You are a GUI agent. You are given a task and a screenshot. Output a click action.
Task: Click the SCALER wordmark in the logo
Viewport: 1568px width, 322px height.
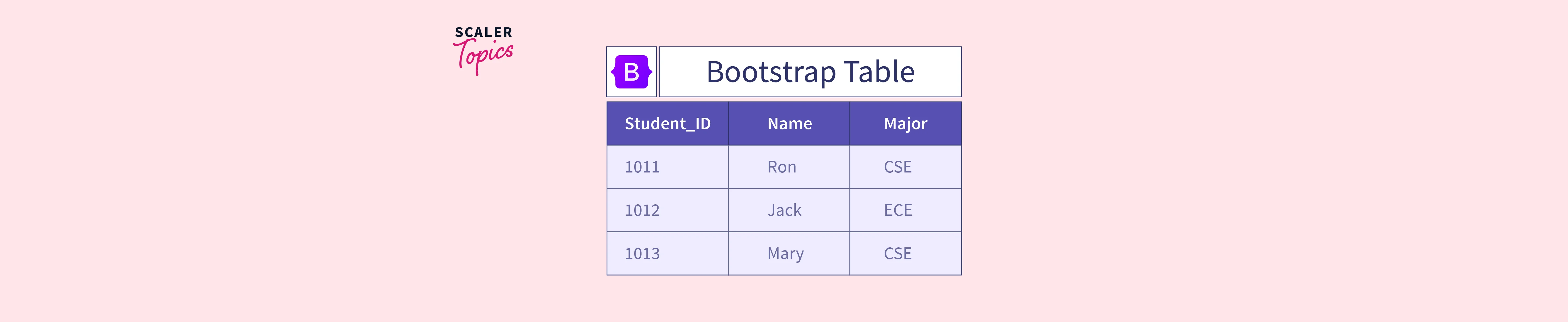coord(483,32)
